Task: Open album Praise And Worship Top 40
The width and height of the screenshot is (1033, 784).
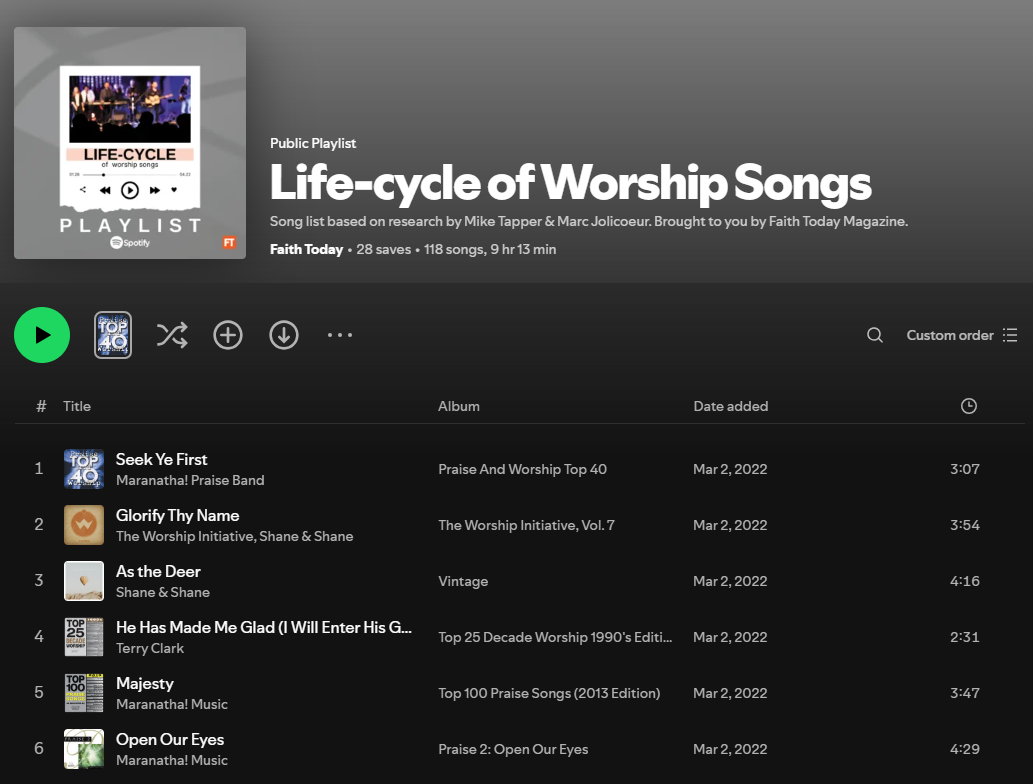Action: click(522, 469)
